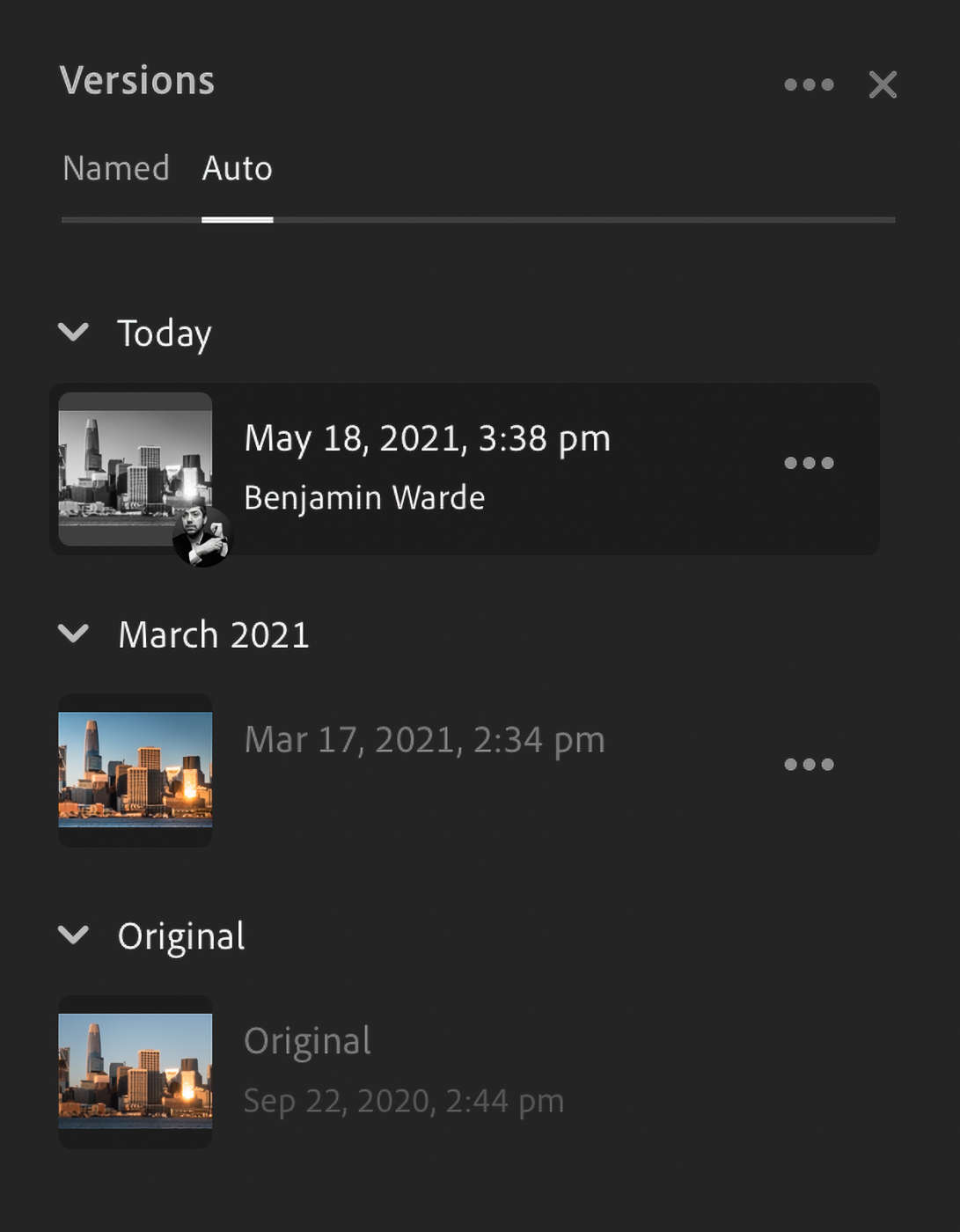
Task: Collapse the Today section chevron
Action: coord(73,332)
